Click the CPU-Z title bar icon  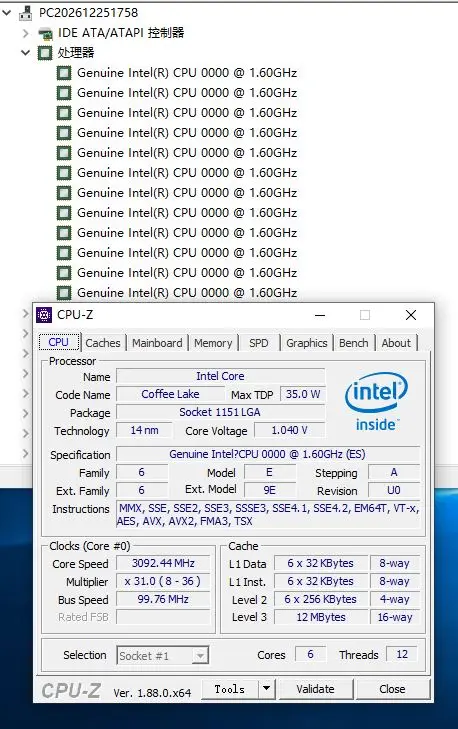tap(44, 315)
